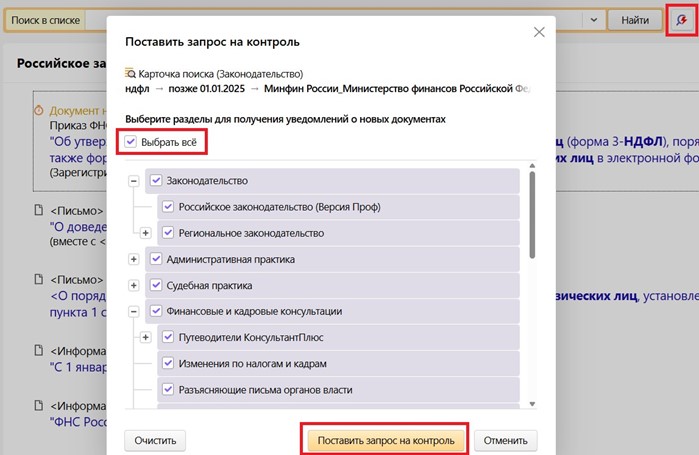The image size is (699, 455).
Task: Toggle the Выбрать всё checkbox
Action: (x=131, y=142)
